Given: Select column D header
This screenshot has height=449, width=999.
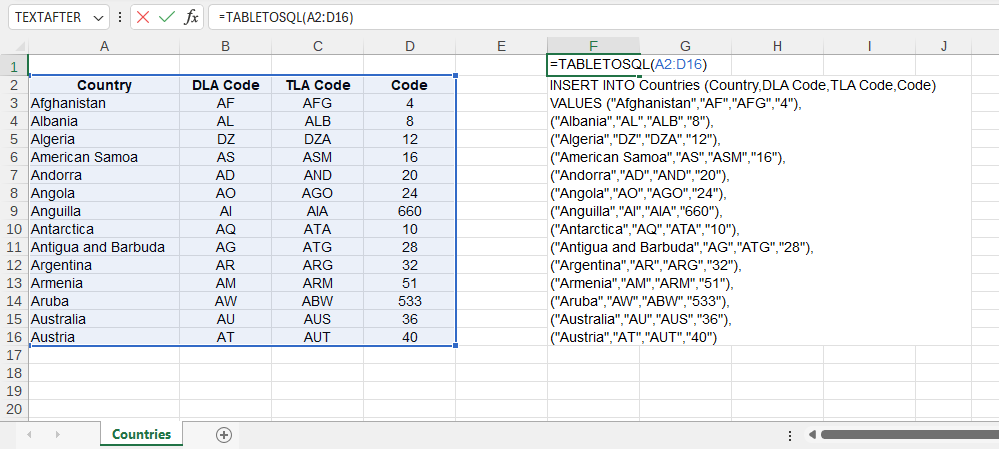Looking at the screenshot, I should tap(410, 46).
